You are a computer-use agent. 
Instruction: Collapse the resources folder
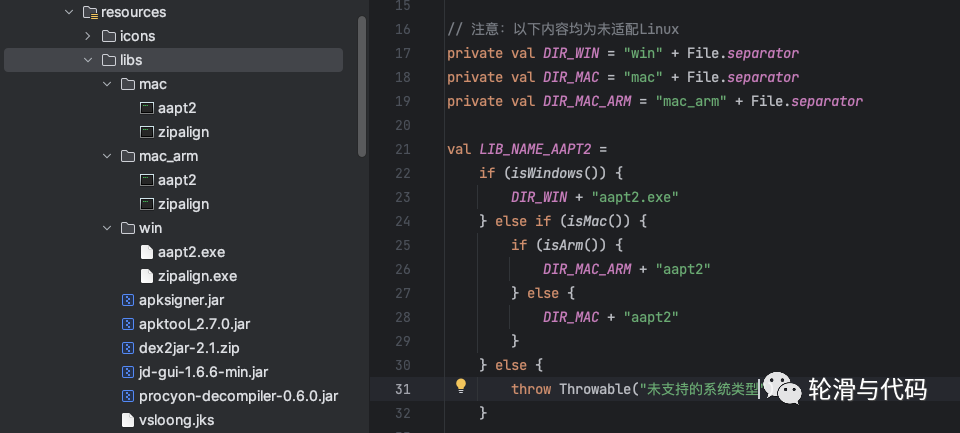coord(68,12)
